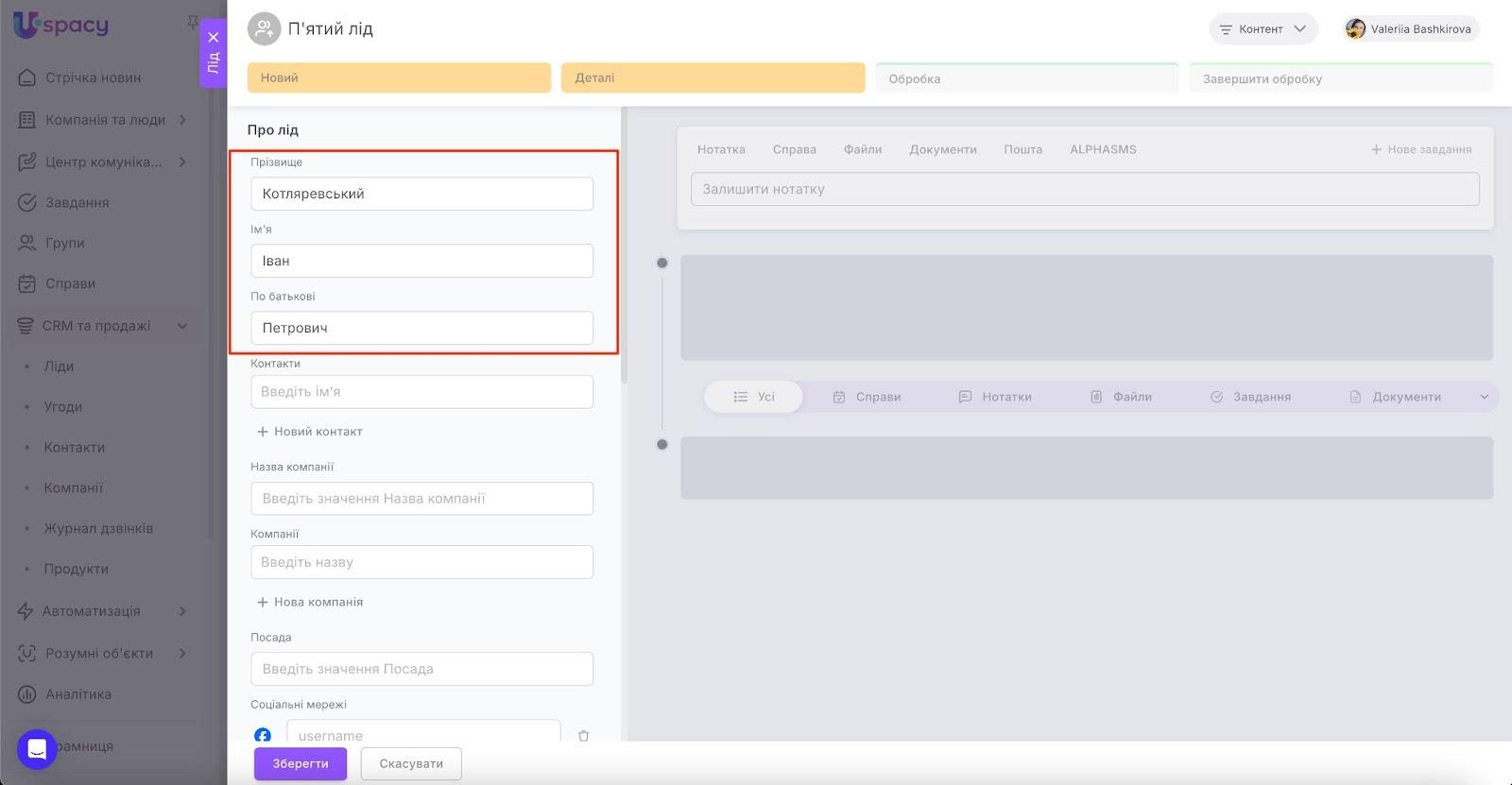Open the chat support bubble icon
Image resolution: width=1512 pixels, height=785 pixels.
pyautogui.click(x=37, y=749)
